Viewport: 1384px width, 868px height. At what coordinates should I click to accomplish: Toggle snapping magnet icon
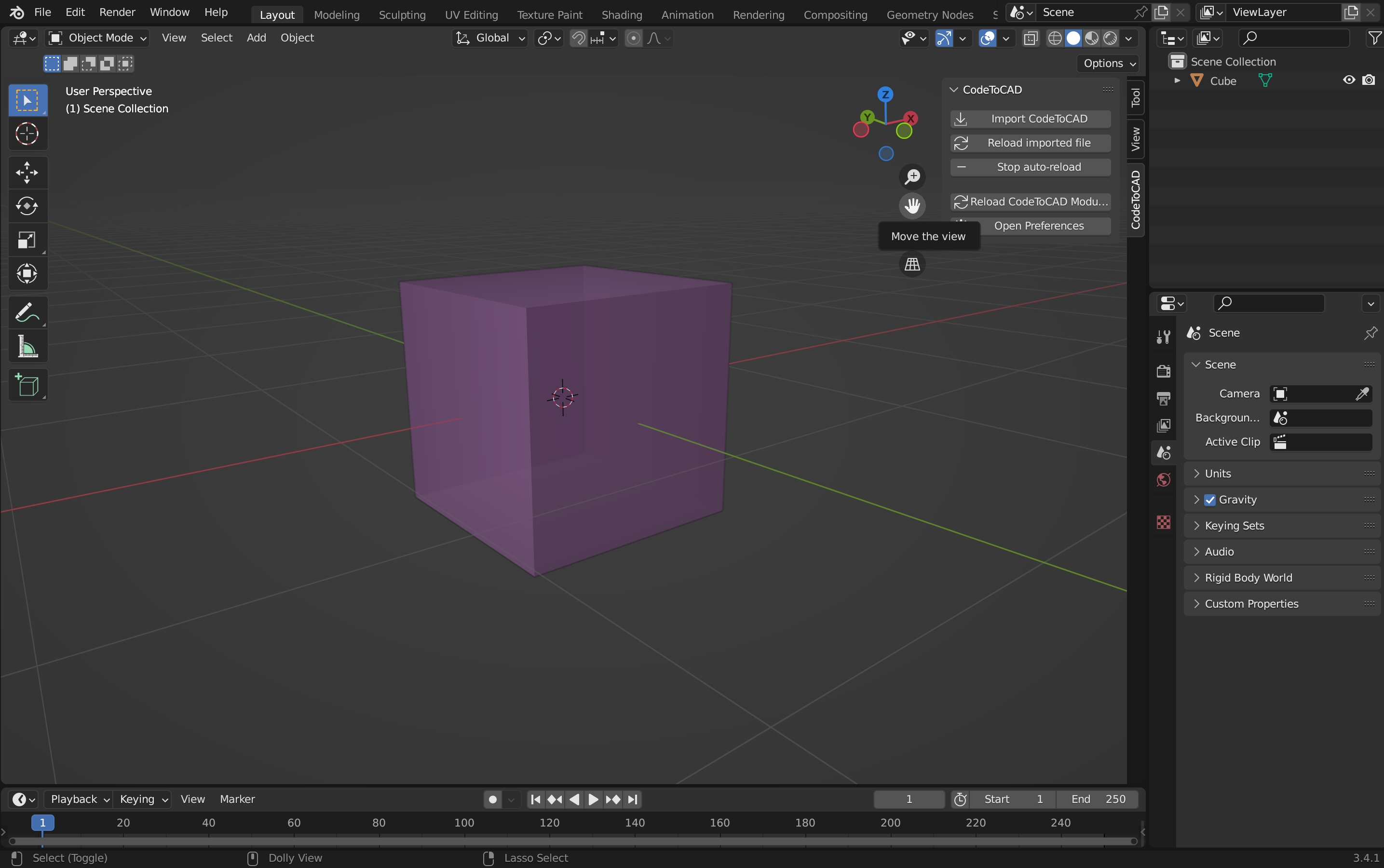[579, 39]
